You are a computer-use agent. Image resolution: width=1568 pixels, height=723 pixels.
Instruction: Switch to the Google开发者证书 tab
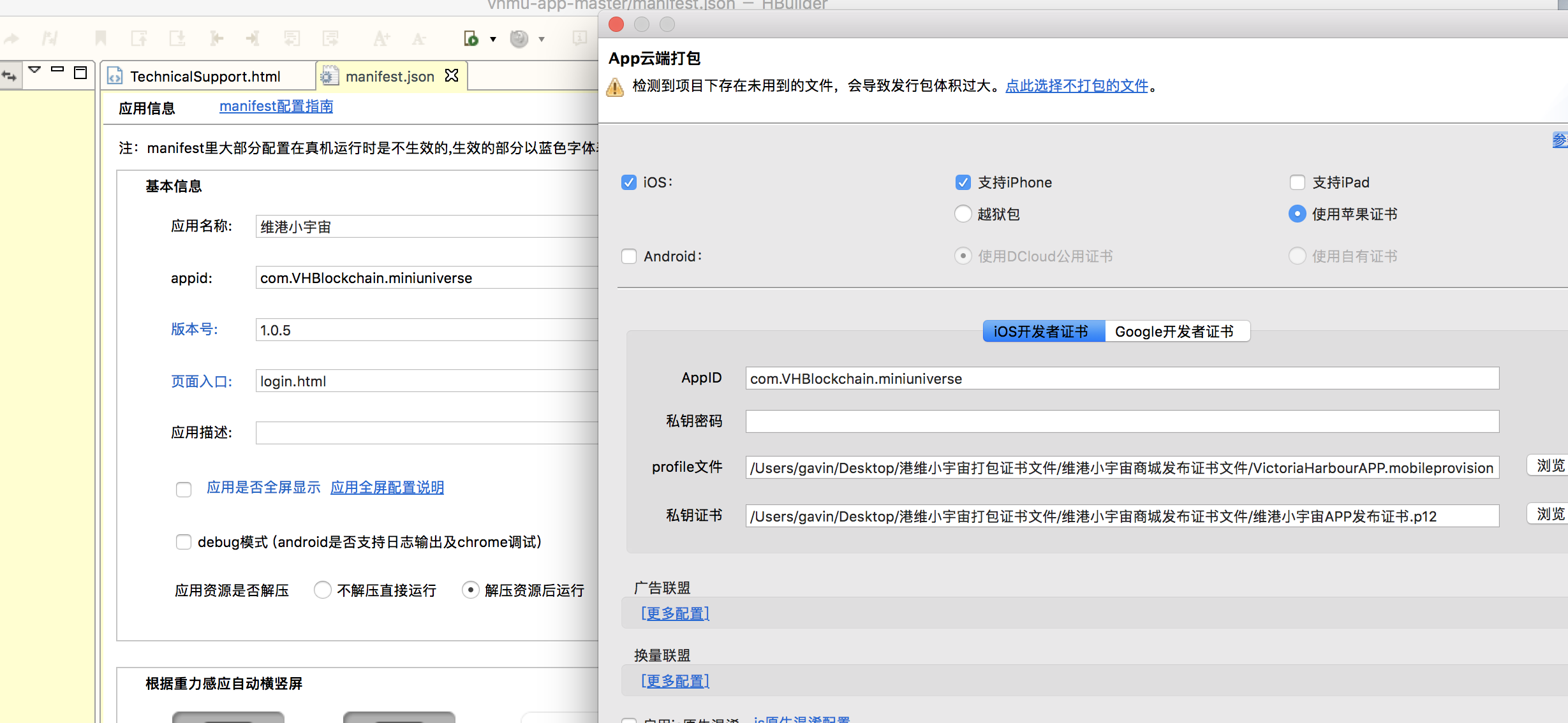pyautogui.click(x=1174, y=332)
